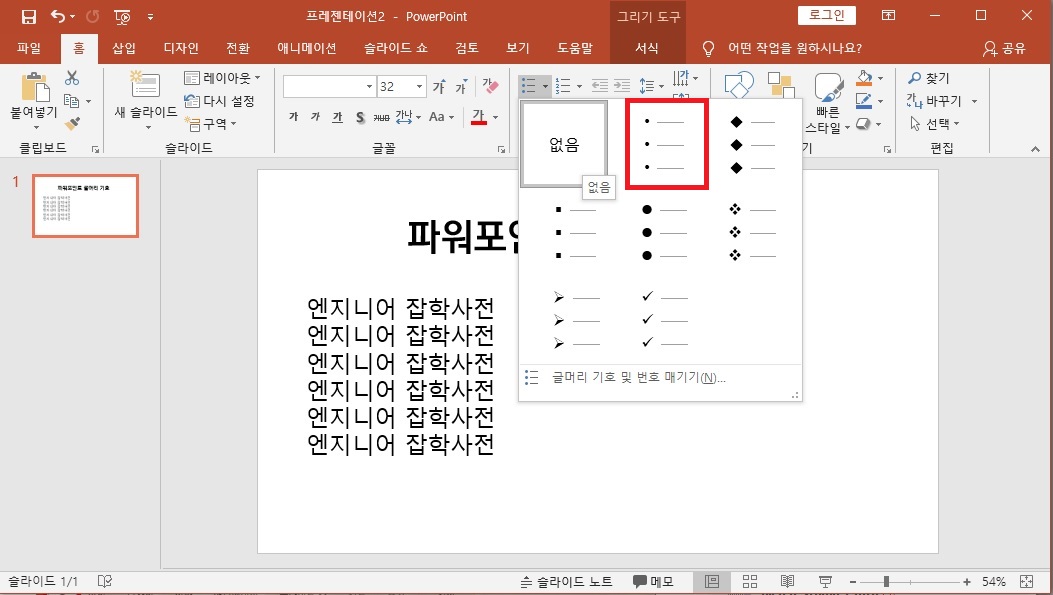This screenshot has width=1053, height=595.
Task: Undo the last action
Action: [58, 16]
